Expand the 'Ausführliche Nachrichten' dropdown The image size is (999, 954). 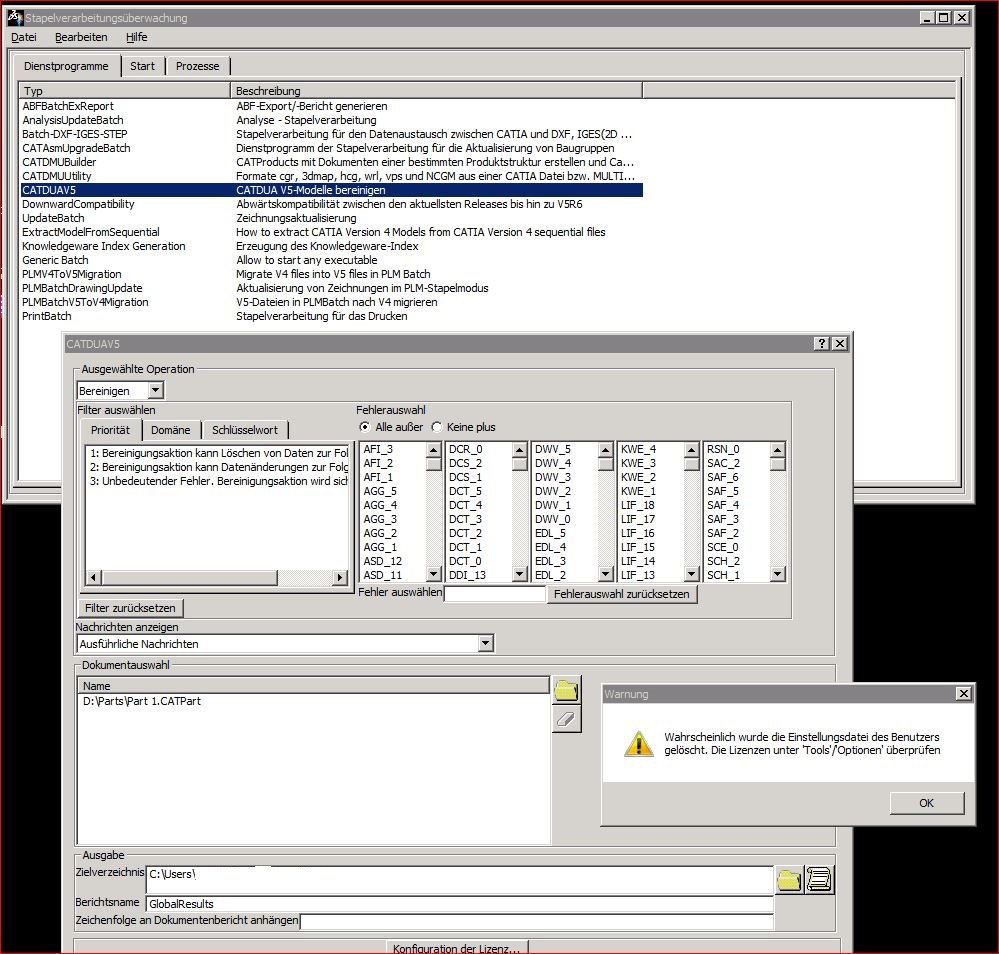(x=486, y=644)
